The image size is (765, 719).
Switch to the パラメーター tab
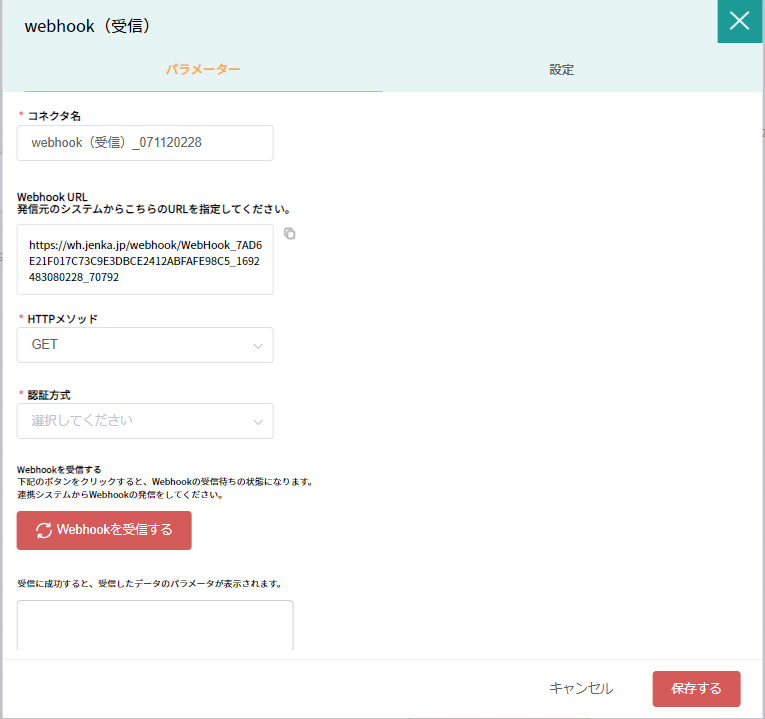point(202,70)
